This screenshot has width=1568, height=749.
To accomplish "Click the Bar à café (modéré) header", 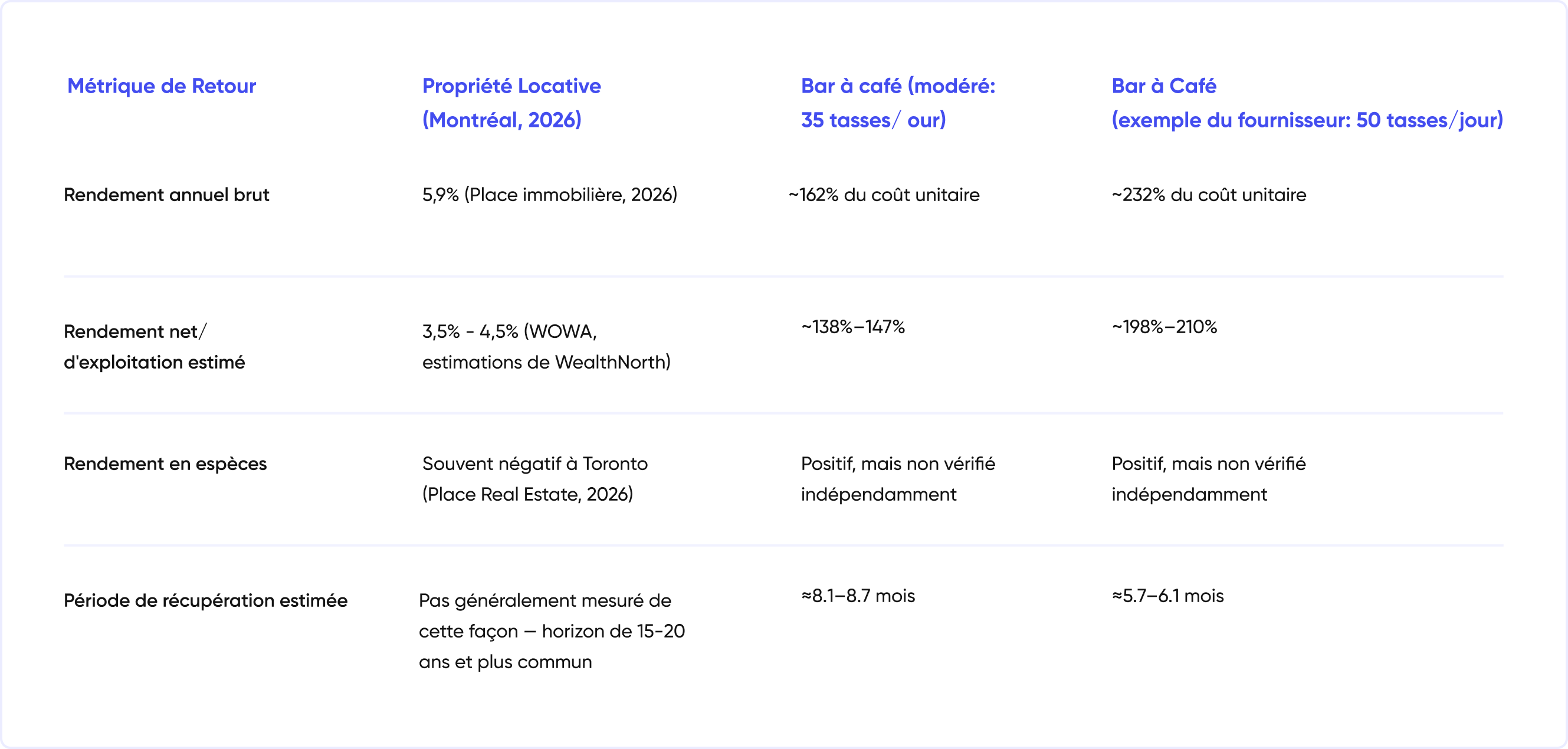I will click(x=898, y=103).
